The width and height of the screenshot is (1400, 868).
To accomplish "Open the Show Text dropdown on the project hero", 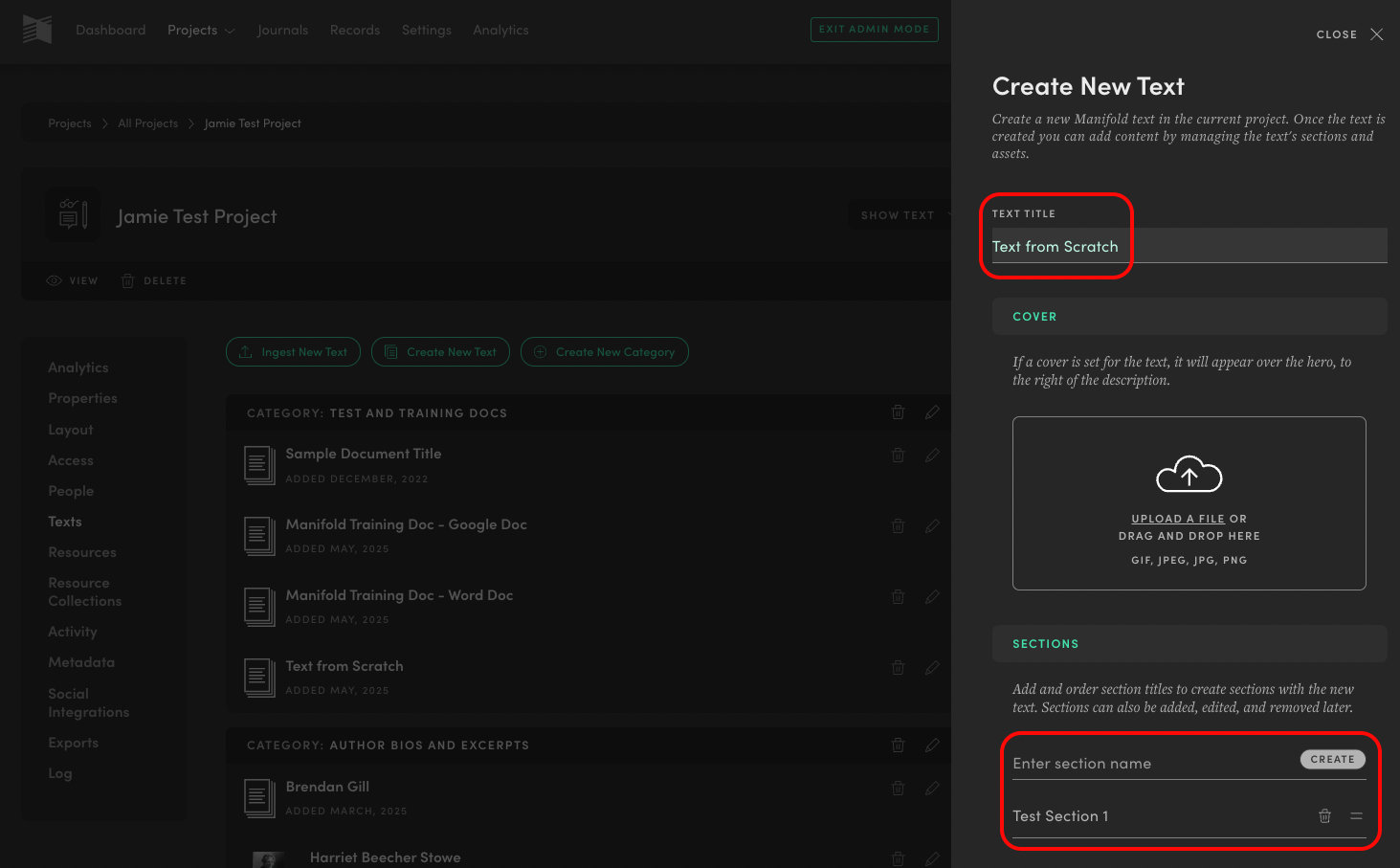I will click(x=898, y=214).
